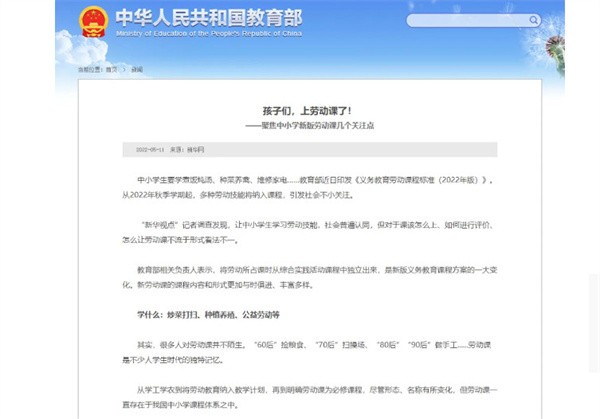Click the source label 新华网
Viewport: 600px width, 419px height.
196,149
